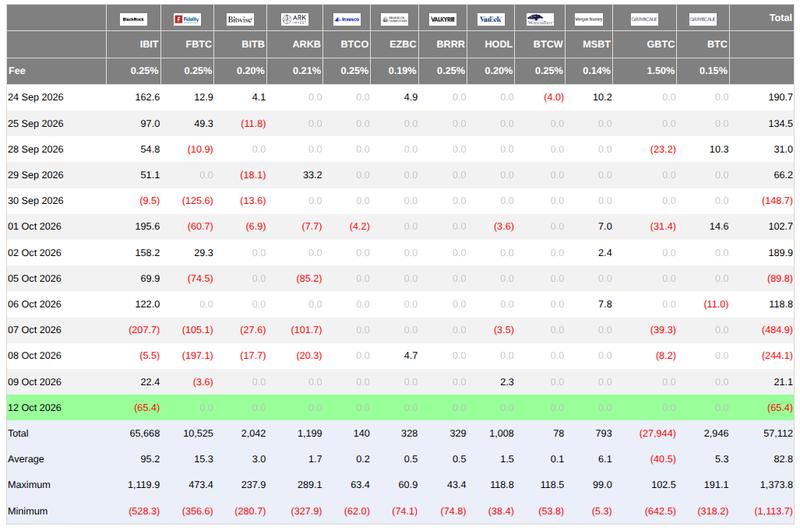Click the BlackRock logo above IBIT

[x=133, y=19]
